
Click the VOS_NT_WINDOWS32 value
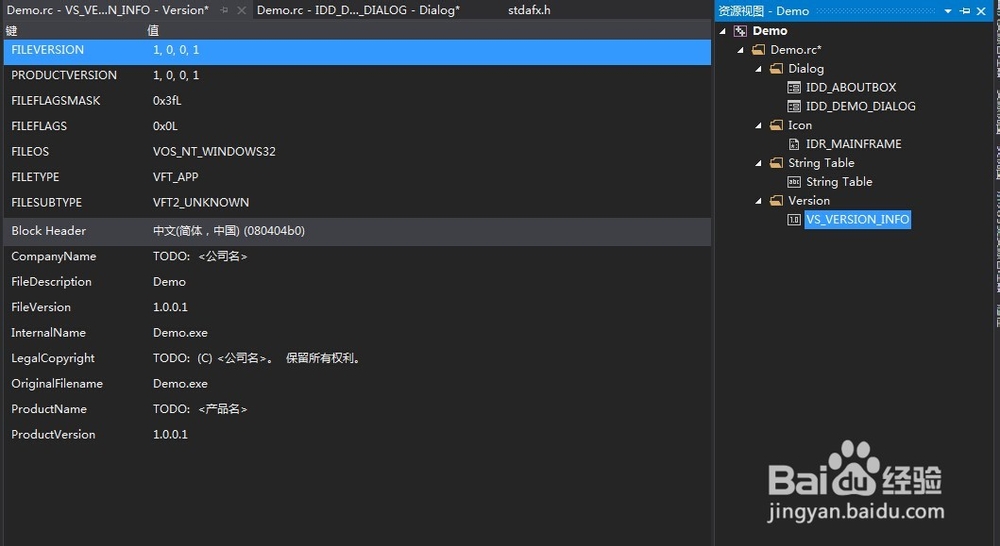(214, 152)
